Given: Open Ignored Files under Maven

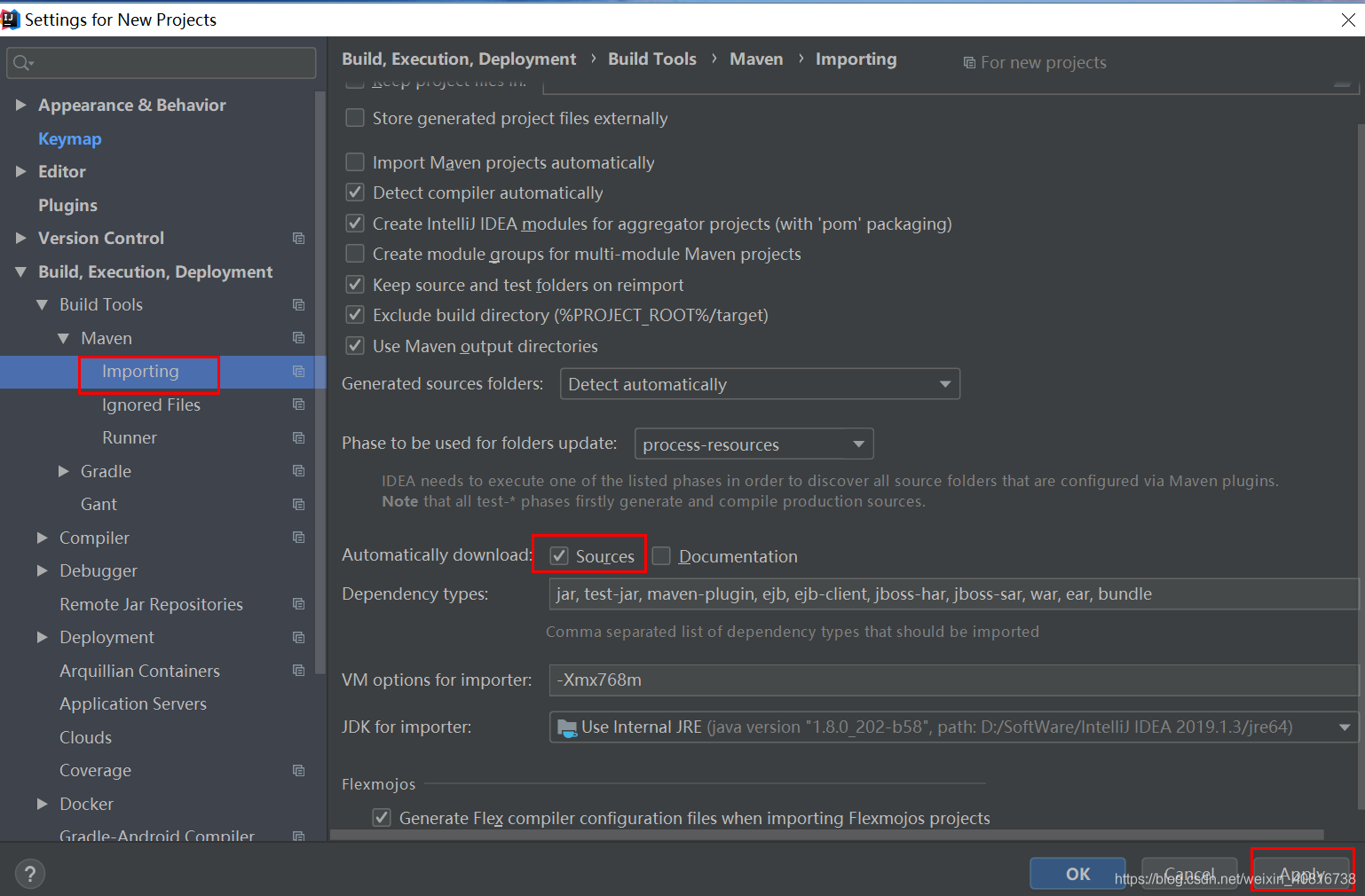Looking at the screenshot, I should click(151, 405).
